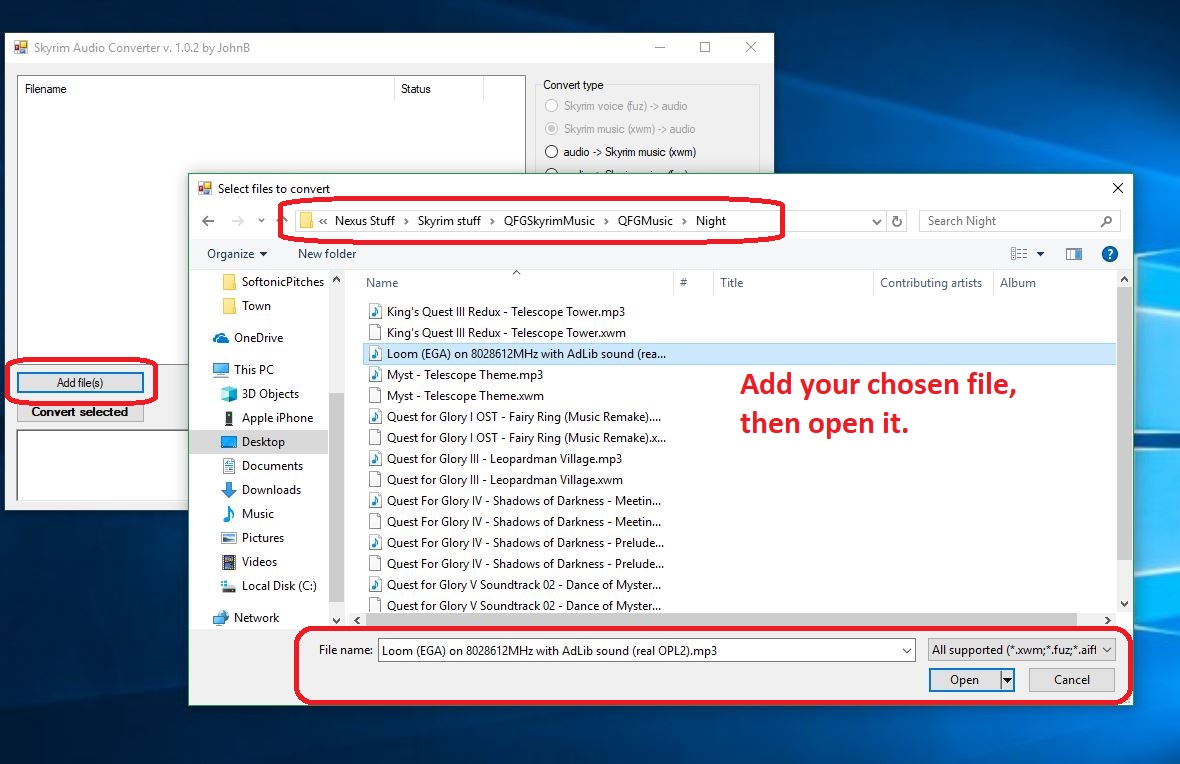The image size is (1180, 764).
Task: Open the view options dropdown arrow
Action: point(1040,254)
